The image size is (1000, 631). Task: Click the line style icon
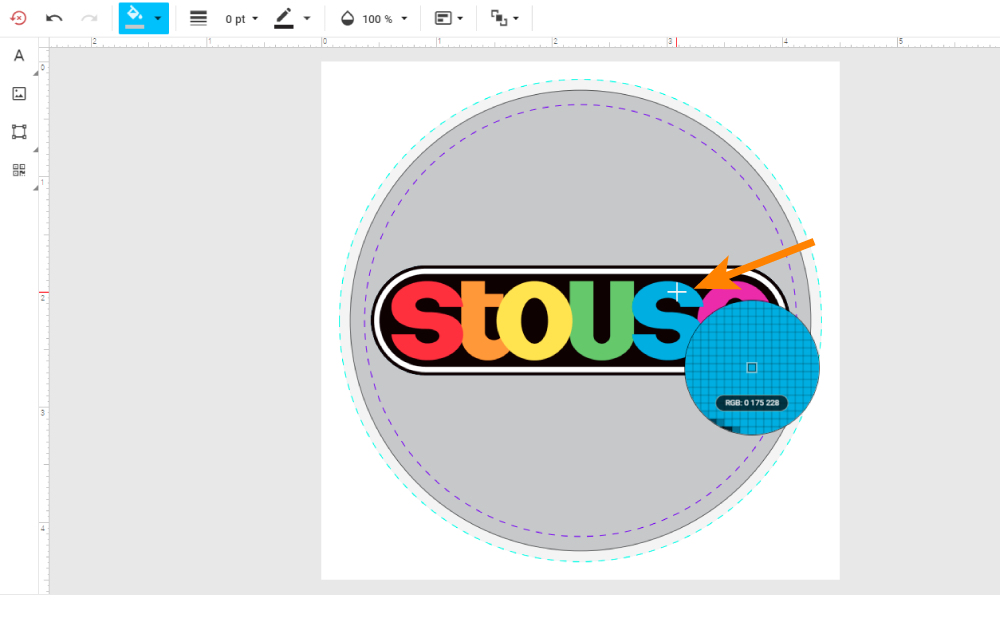pyautogui.click(x=198, y=18)
